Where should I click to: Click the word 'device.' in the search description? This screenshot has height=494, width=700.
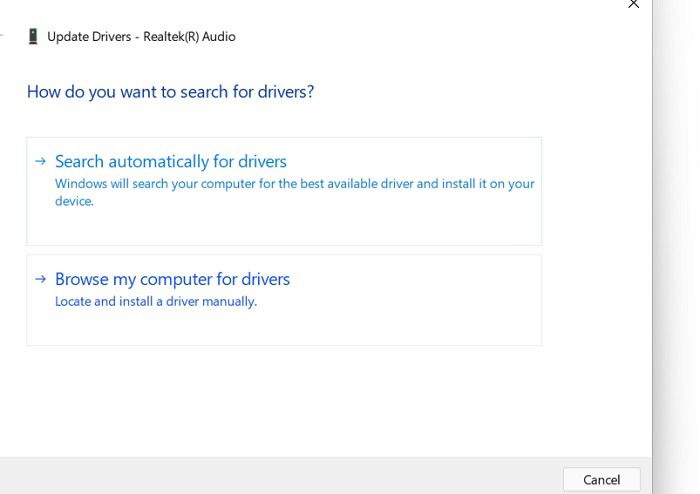[74, 201]
